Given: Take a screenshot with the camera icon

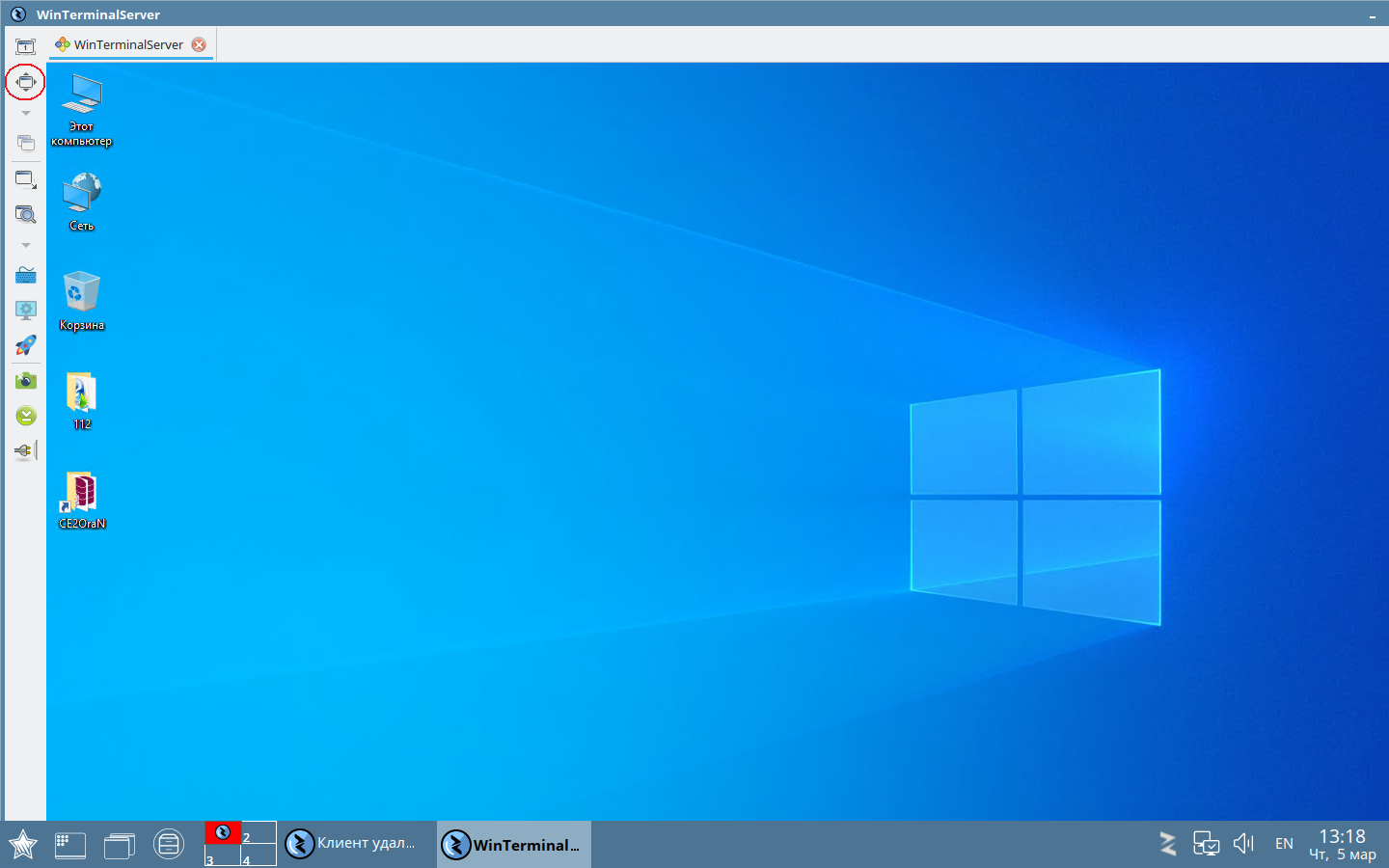Looking at the screenshot, I should pyautogui.click(x=25, y=381).
